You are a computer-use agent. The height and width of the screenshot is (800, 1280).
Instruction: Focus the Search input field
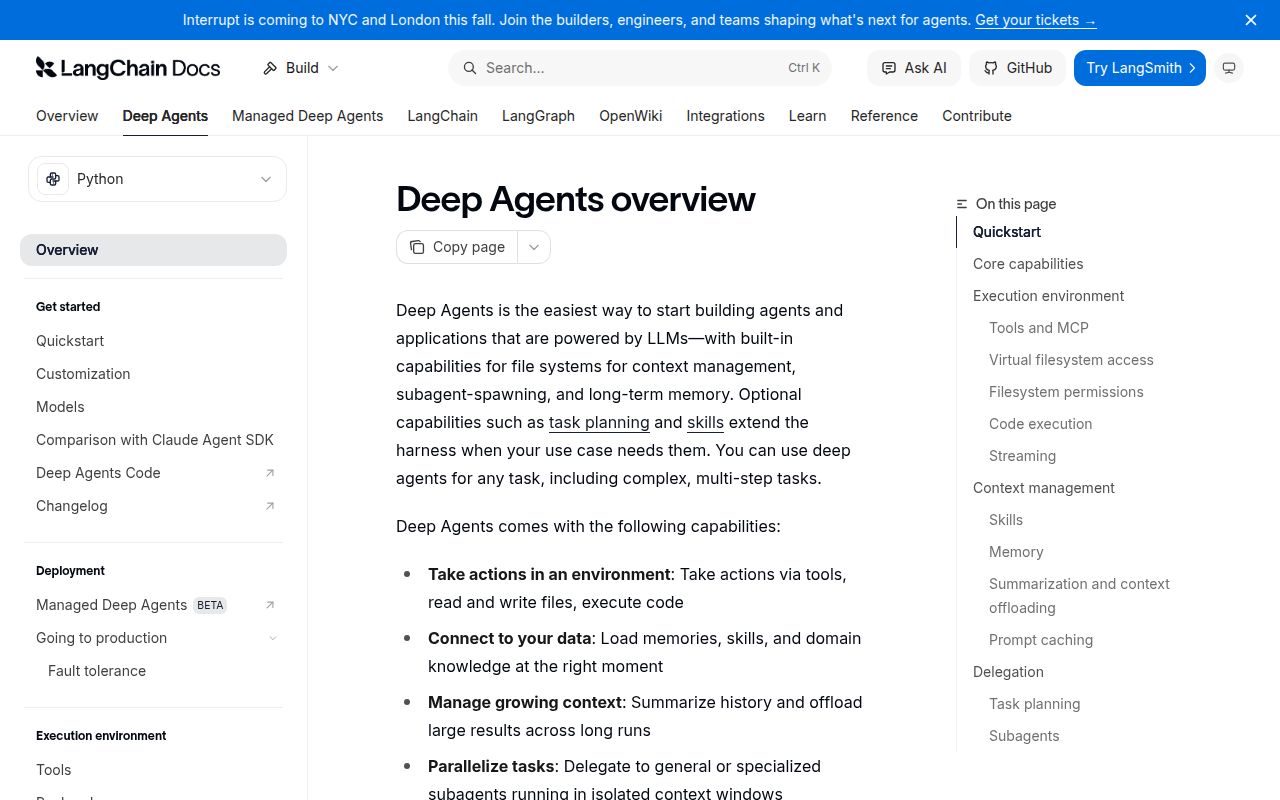[640, 68]
